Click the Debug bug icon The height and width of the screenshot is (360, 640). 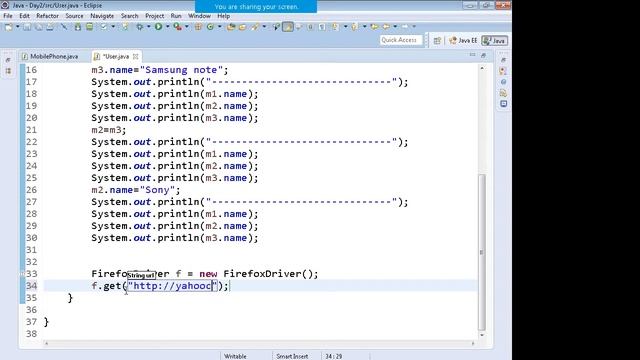click(x=140, y=27)
